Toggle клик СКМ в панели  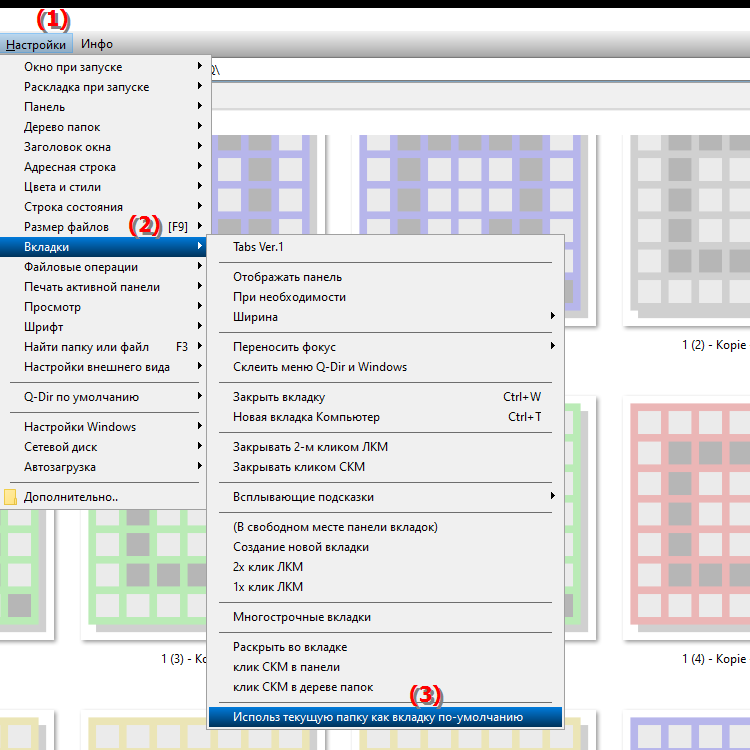[386, 668]
